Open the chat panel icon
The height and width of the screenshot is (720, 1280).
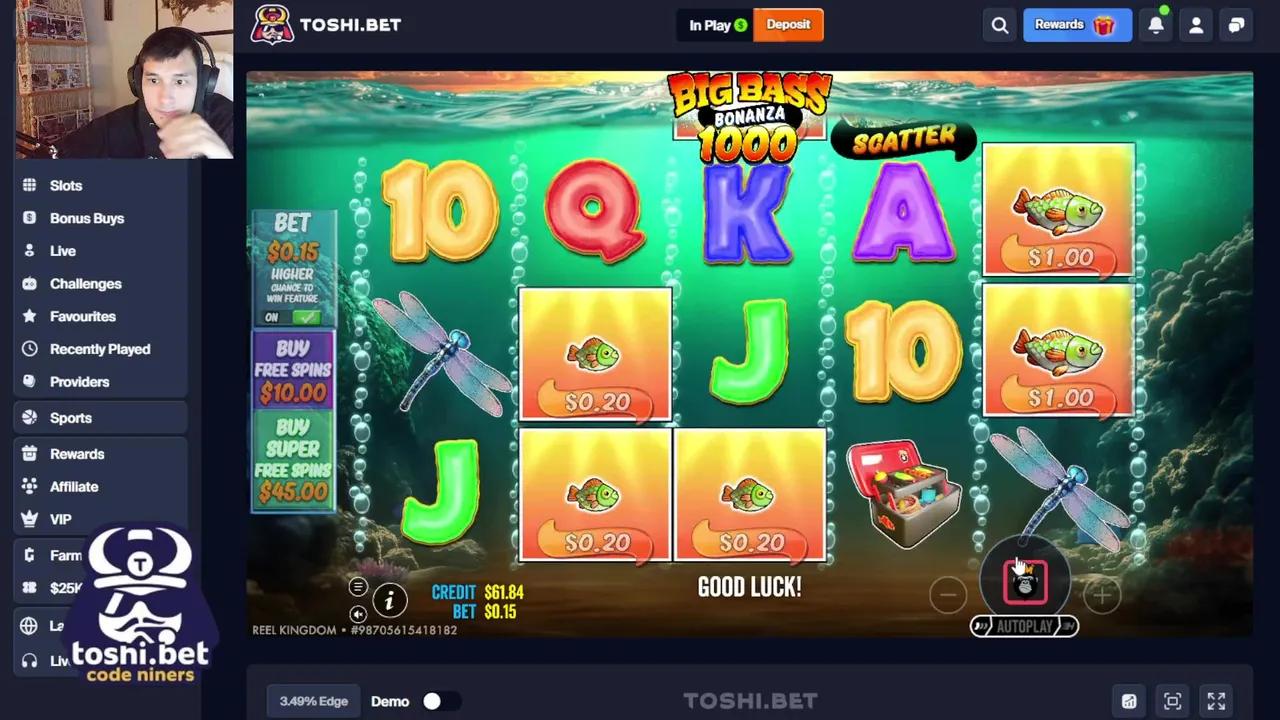pos(1236,26)
